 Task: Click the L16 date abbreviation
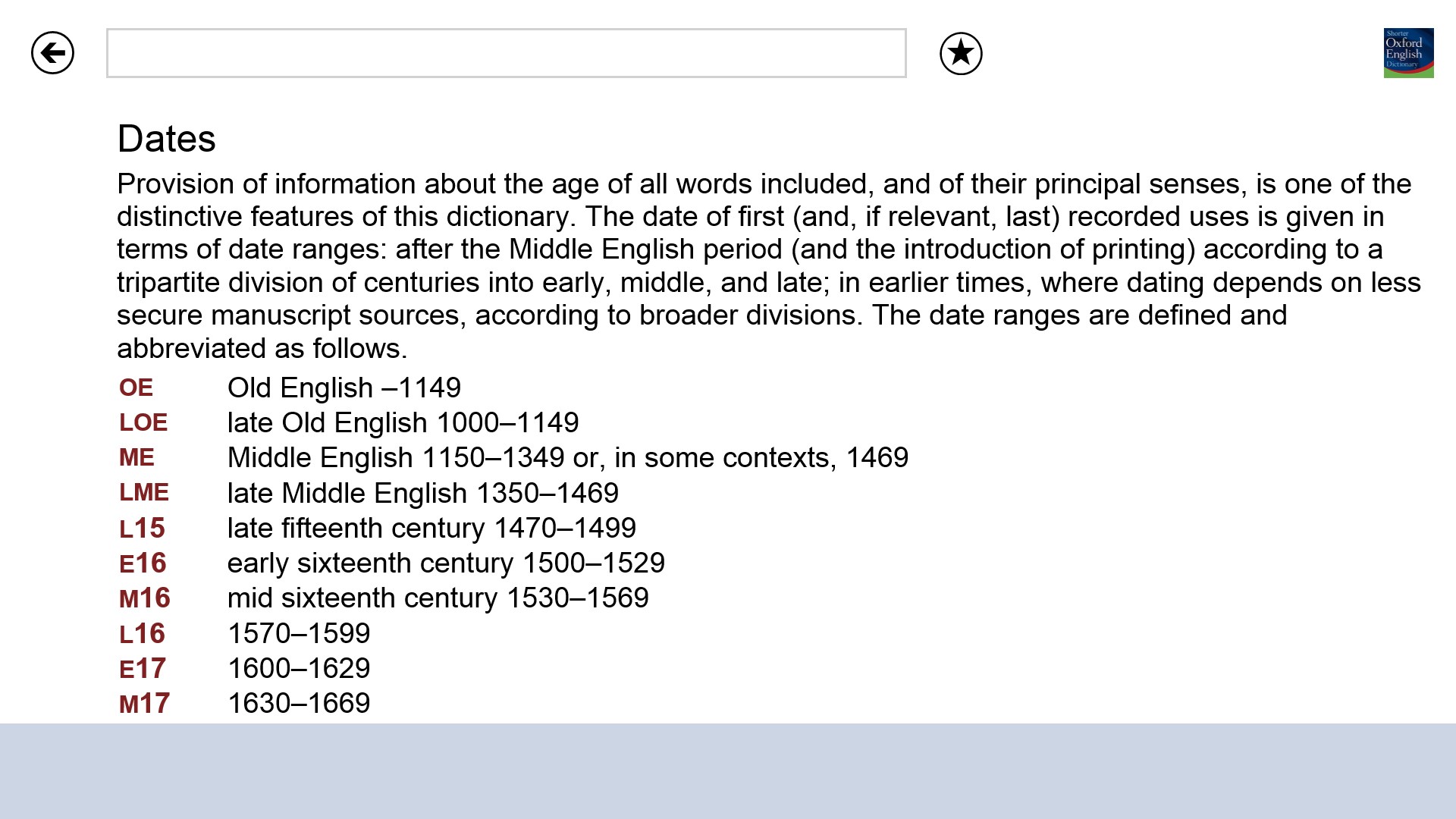click(x=142, y=634)
